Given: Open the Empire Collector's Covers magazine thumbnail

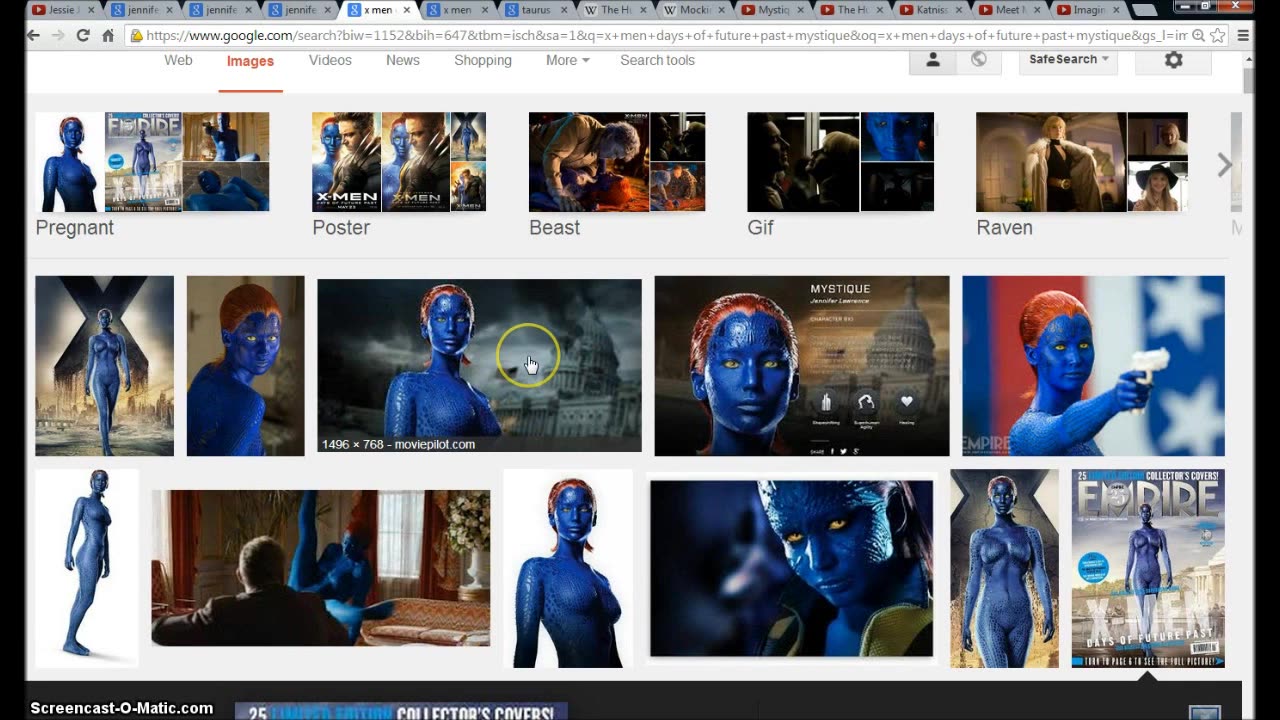Looking at the screenshot, I should [x=1148, y=568].
